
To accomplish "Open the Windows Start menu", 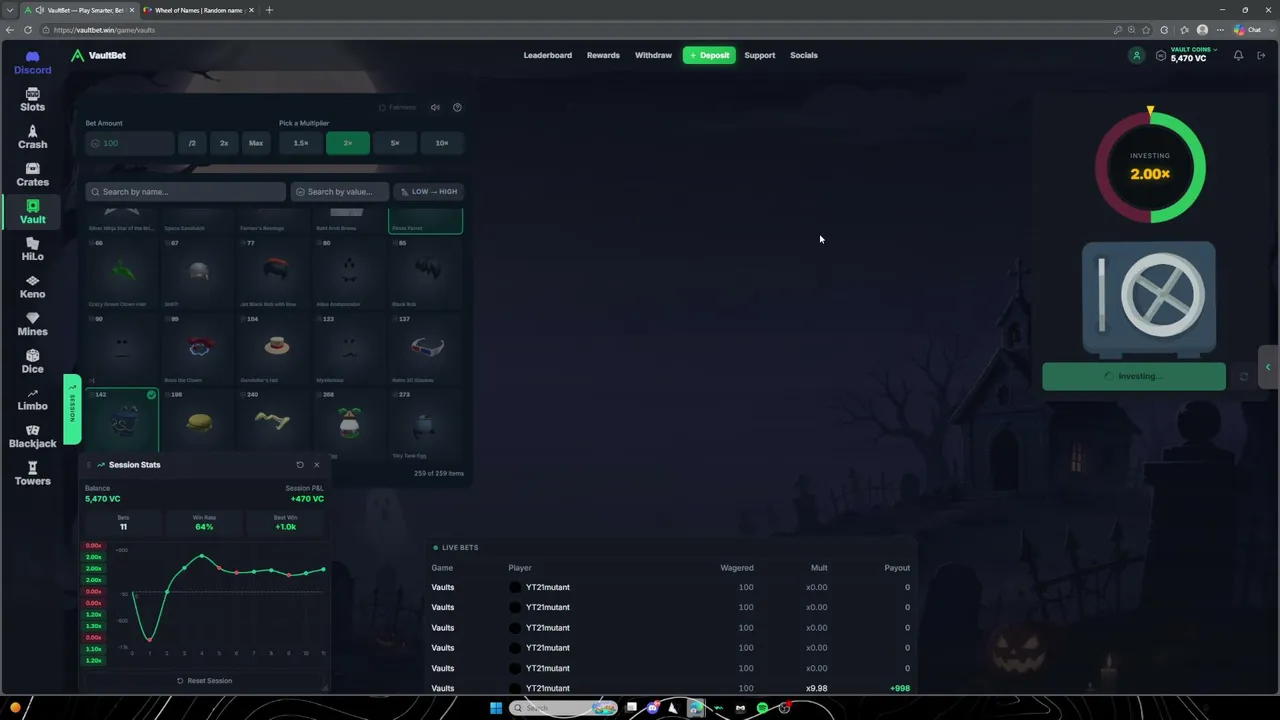I will point(496,708).
